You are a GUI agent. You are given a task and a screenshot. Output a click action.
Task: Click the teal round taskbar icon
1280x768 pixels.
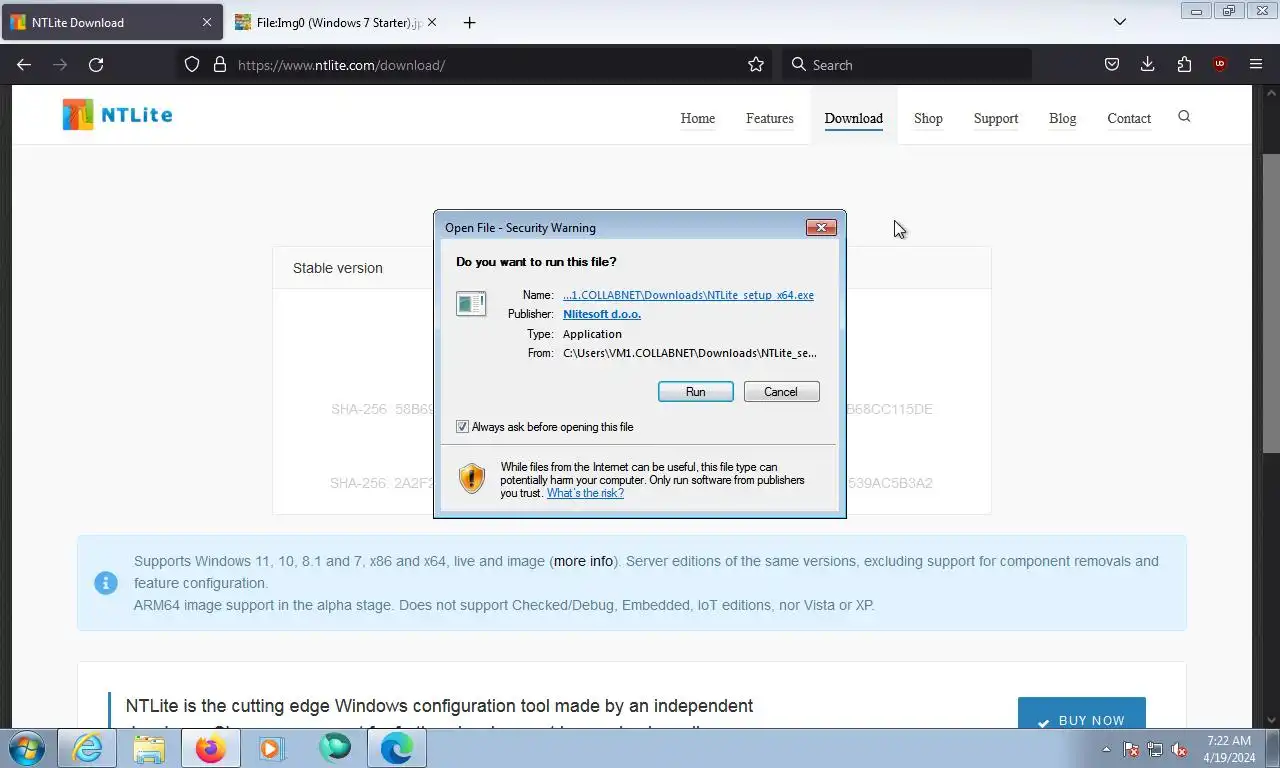[x=335, y=748]
